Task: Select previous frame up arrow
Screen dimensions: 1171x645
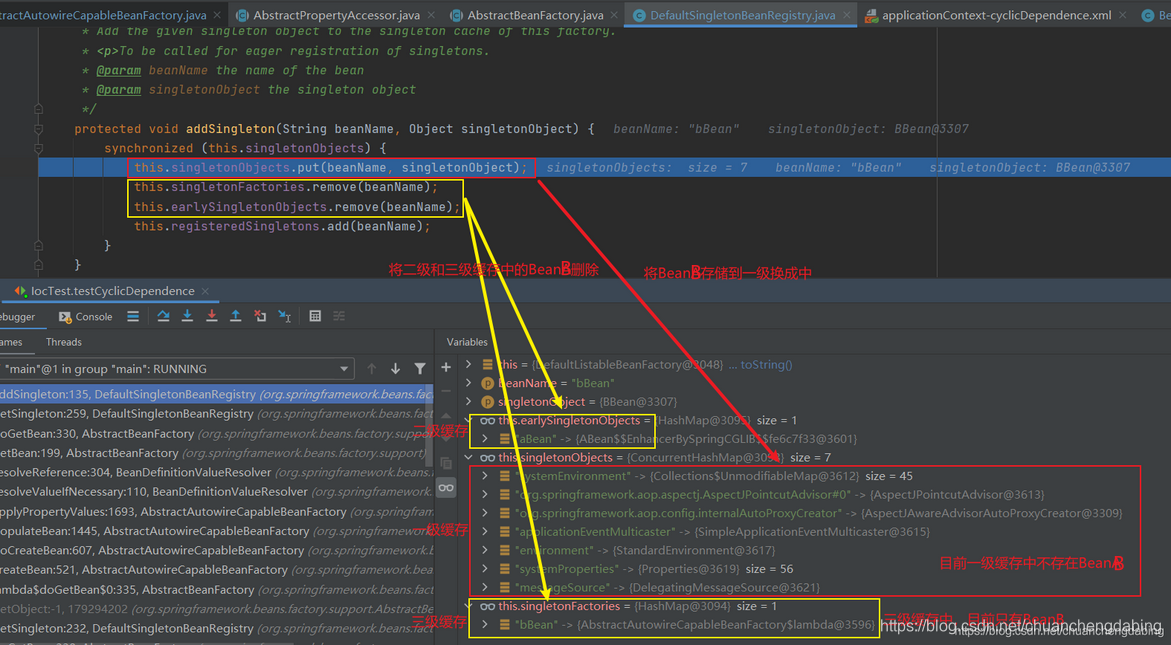Action: [371, 369]
